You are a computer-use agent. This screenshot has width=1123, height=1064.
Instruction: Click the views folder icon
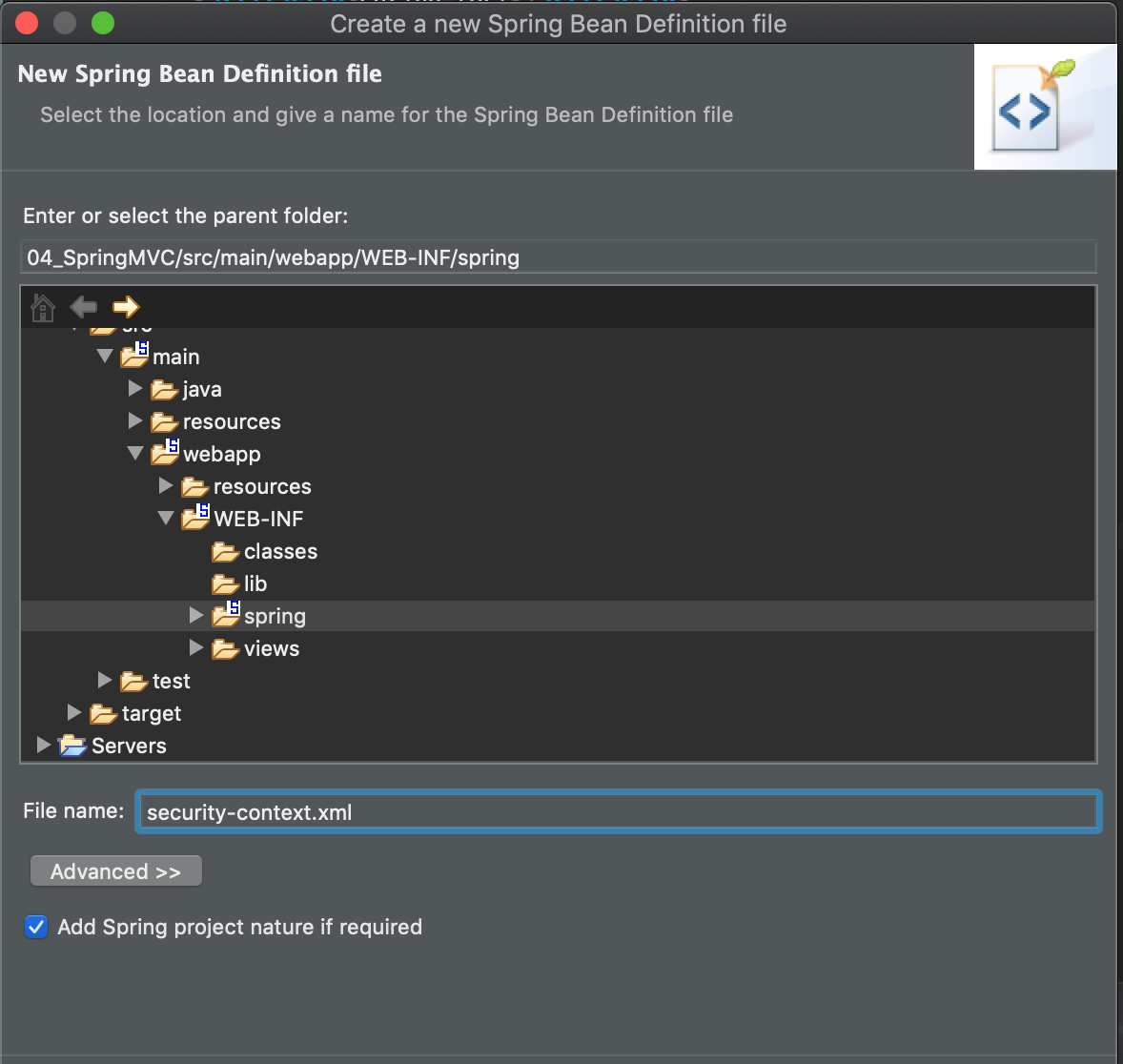coord(226,649)
